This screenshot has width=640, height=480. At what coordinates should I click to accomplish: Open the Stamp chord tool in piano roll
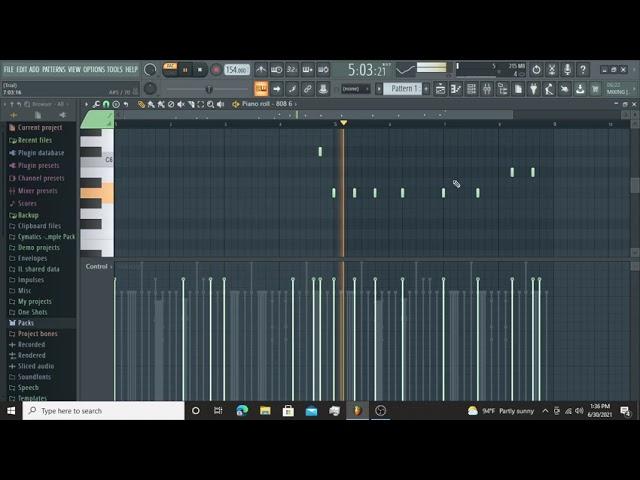tap(116, 104)
